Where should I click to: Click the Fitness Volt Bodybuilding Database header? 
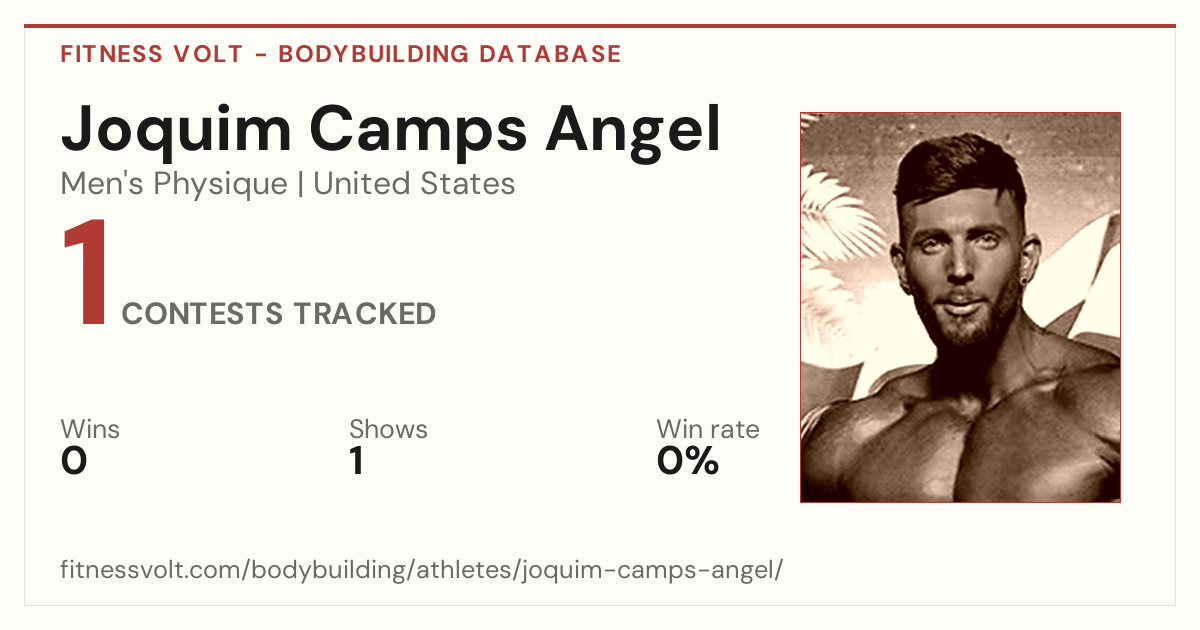point(341,54)
